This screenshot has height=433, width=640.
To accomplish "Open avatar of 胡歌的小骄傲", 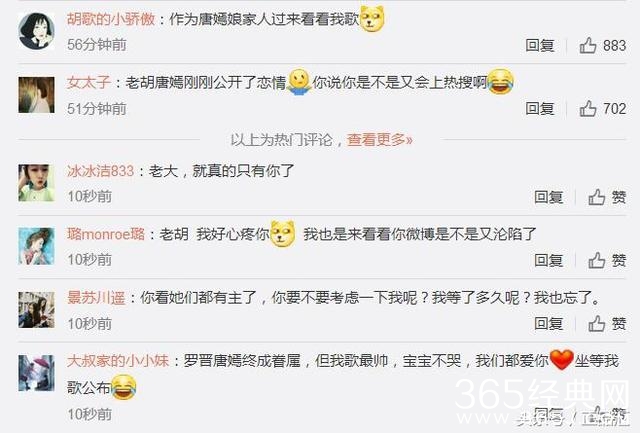I will tap(36, 31).
